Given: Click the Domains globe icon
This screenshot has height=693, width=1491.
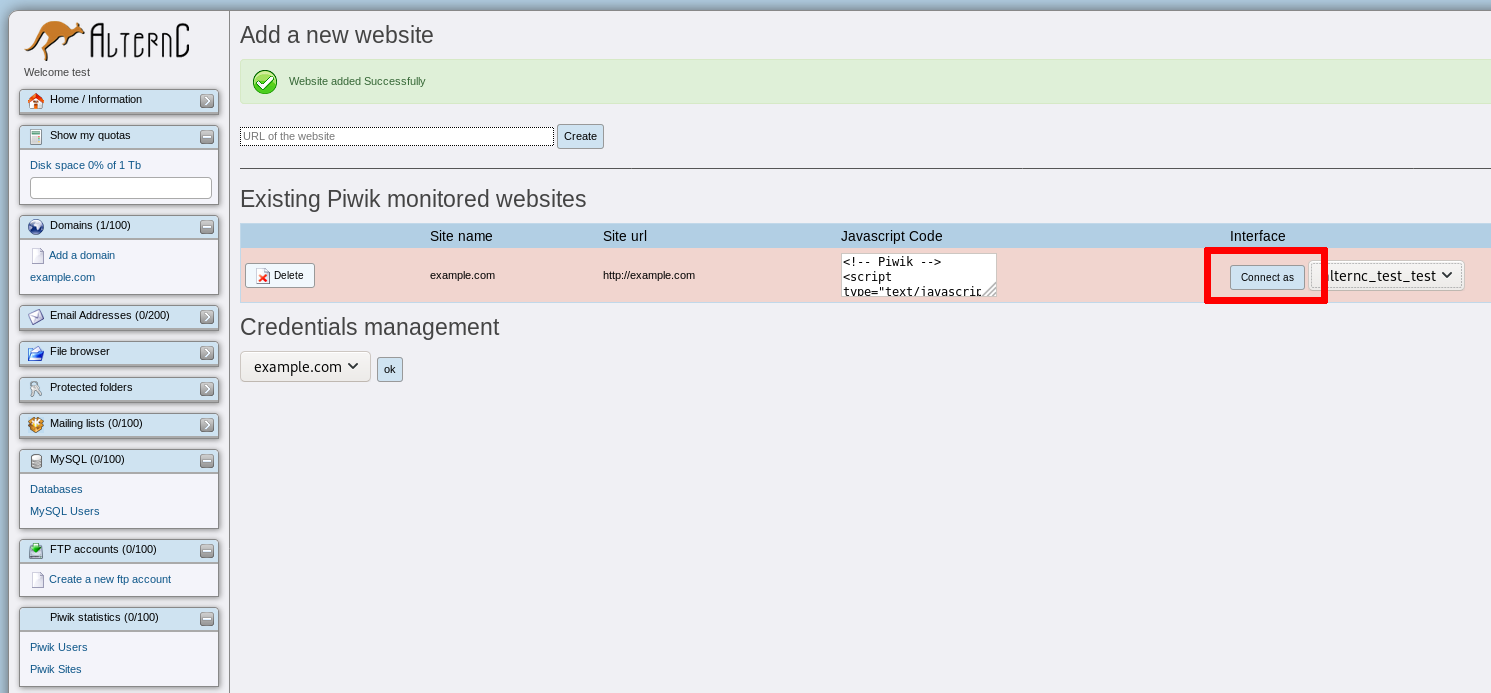Looking at the screenshot, I should pyautogui.click(x=36, y=227).
